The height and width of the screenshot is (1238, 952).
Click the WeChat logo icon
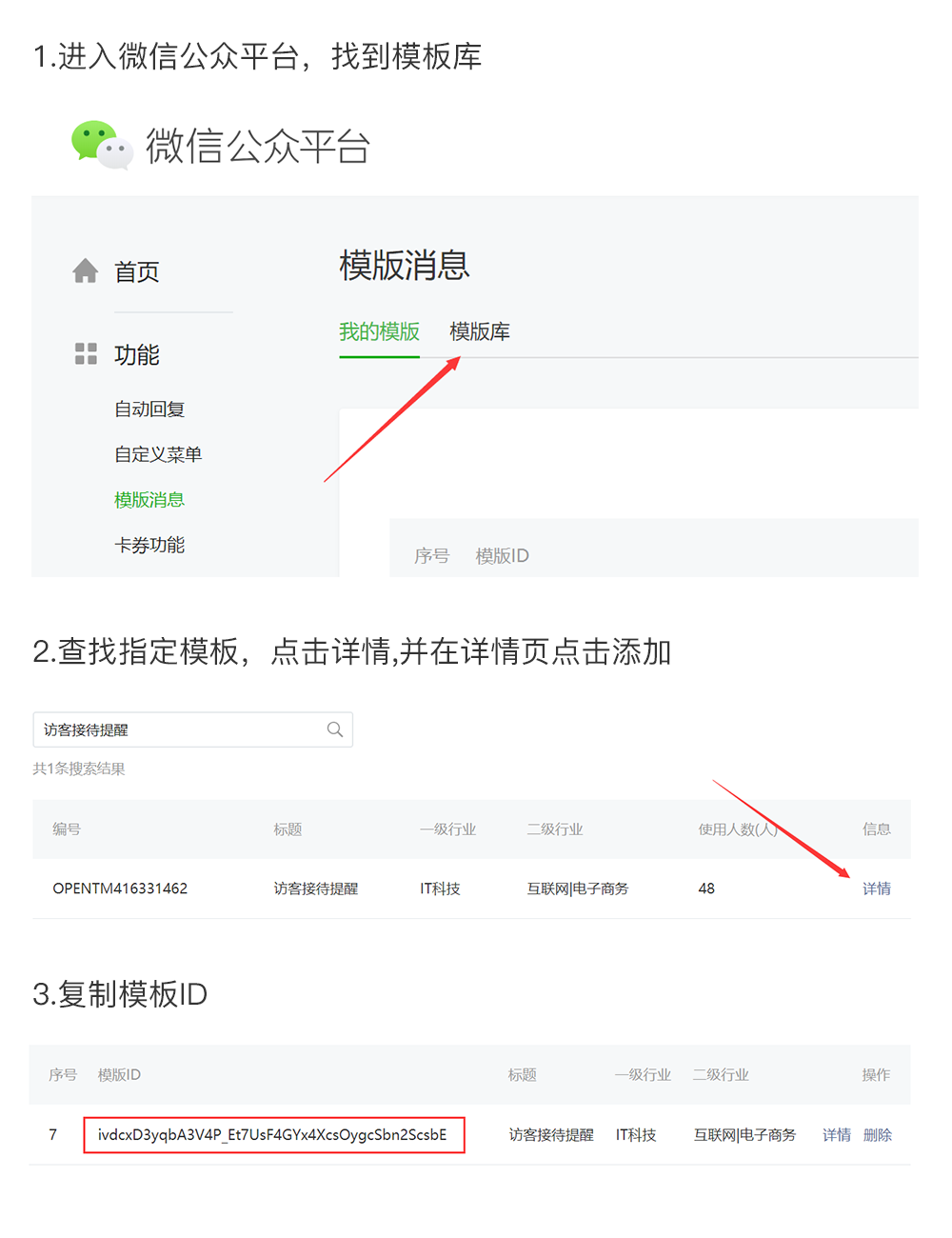[x=103, y=145]
